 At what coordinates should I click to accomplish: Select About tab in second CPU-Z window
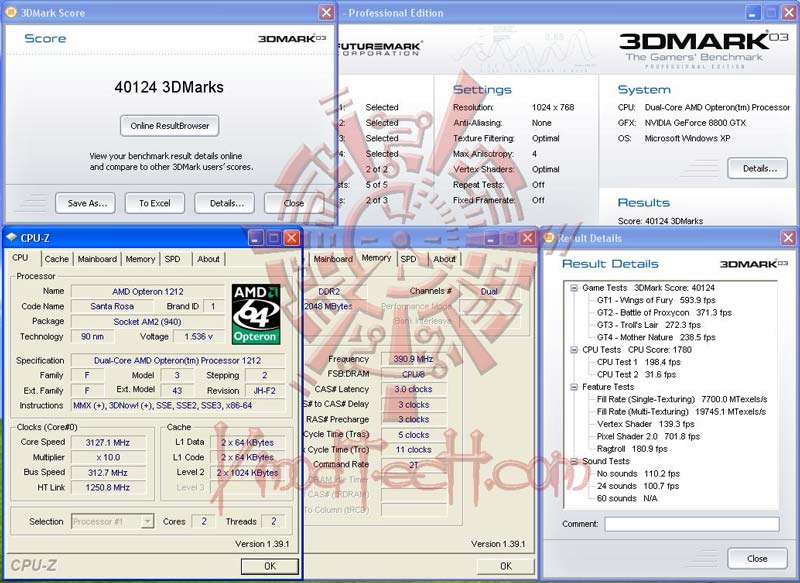[x=444, y=259]
